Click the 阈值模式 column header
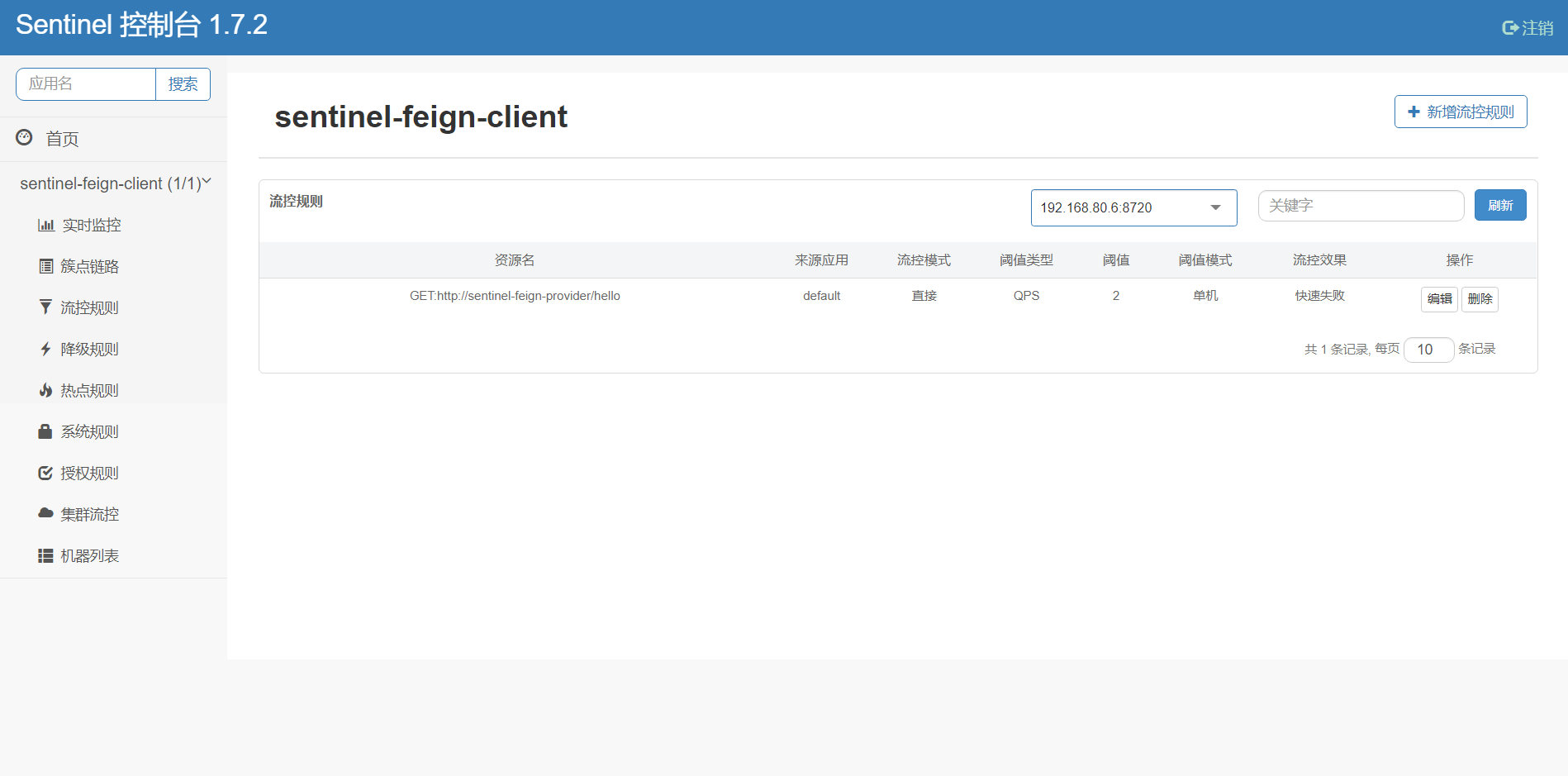 pos(1205,260)
